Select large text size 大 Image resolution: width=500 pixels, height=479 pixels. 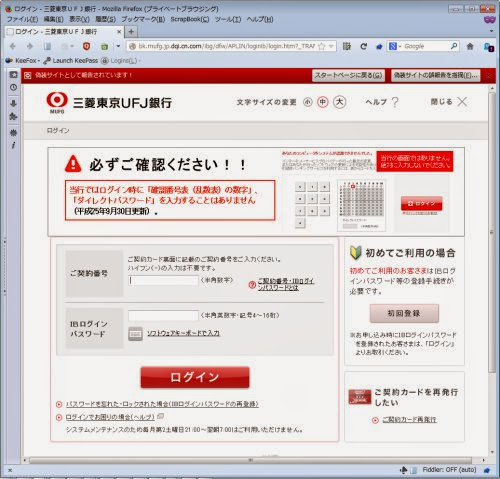340,102
